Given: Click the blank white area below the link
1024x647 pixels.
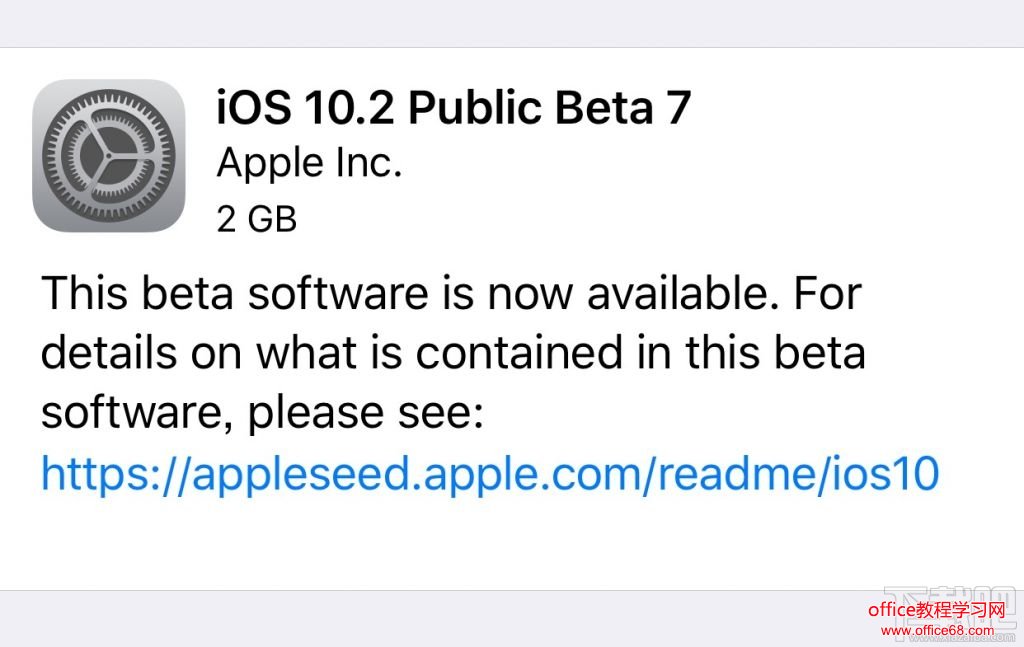Looking at the screenshot, I should click(500, 545).
